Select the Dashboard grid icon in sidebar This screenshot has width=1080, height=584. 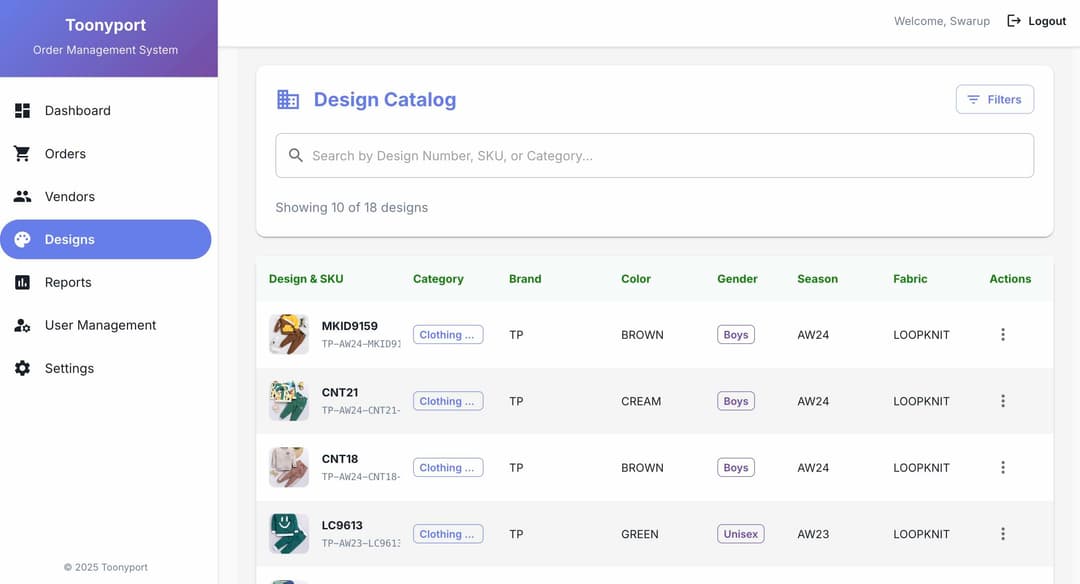tap(22, 110)
